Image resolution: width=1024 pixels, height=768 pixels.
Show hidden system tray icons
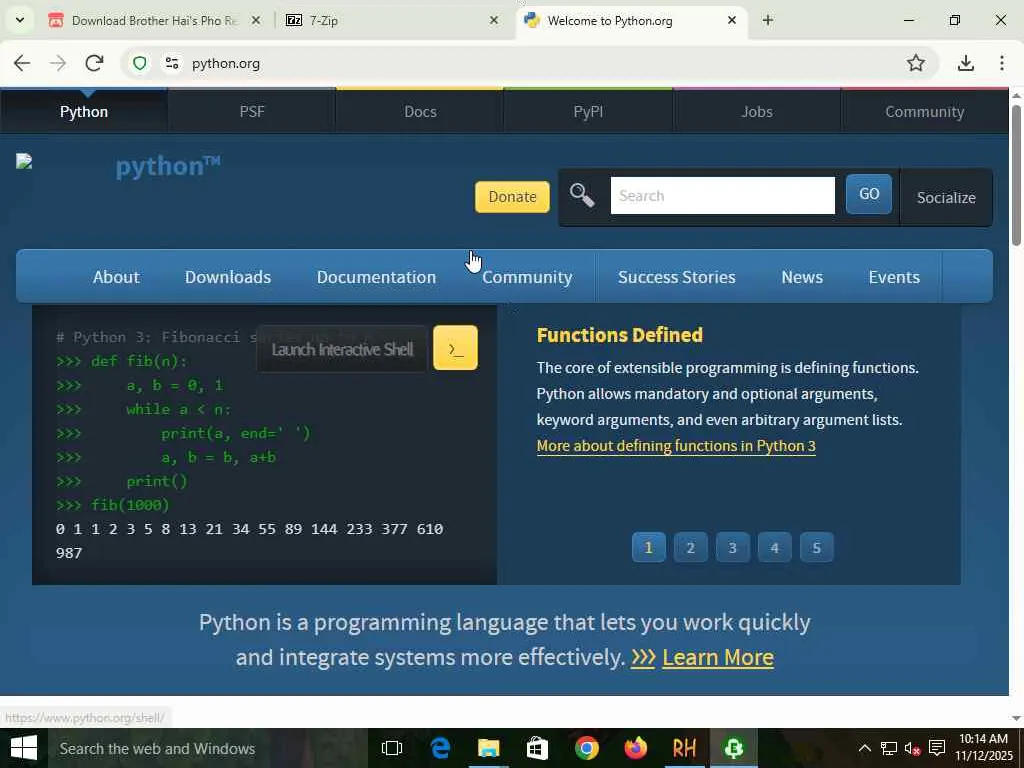(x=864, y=748)
